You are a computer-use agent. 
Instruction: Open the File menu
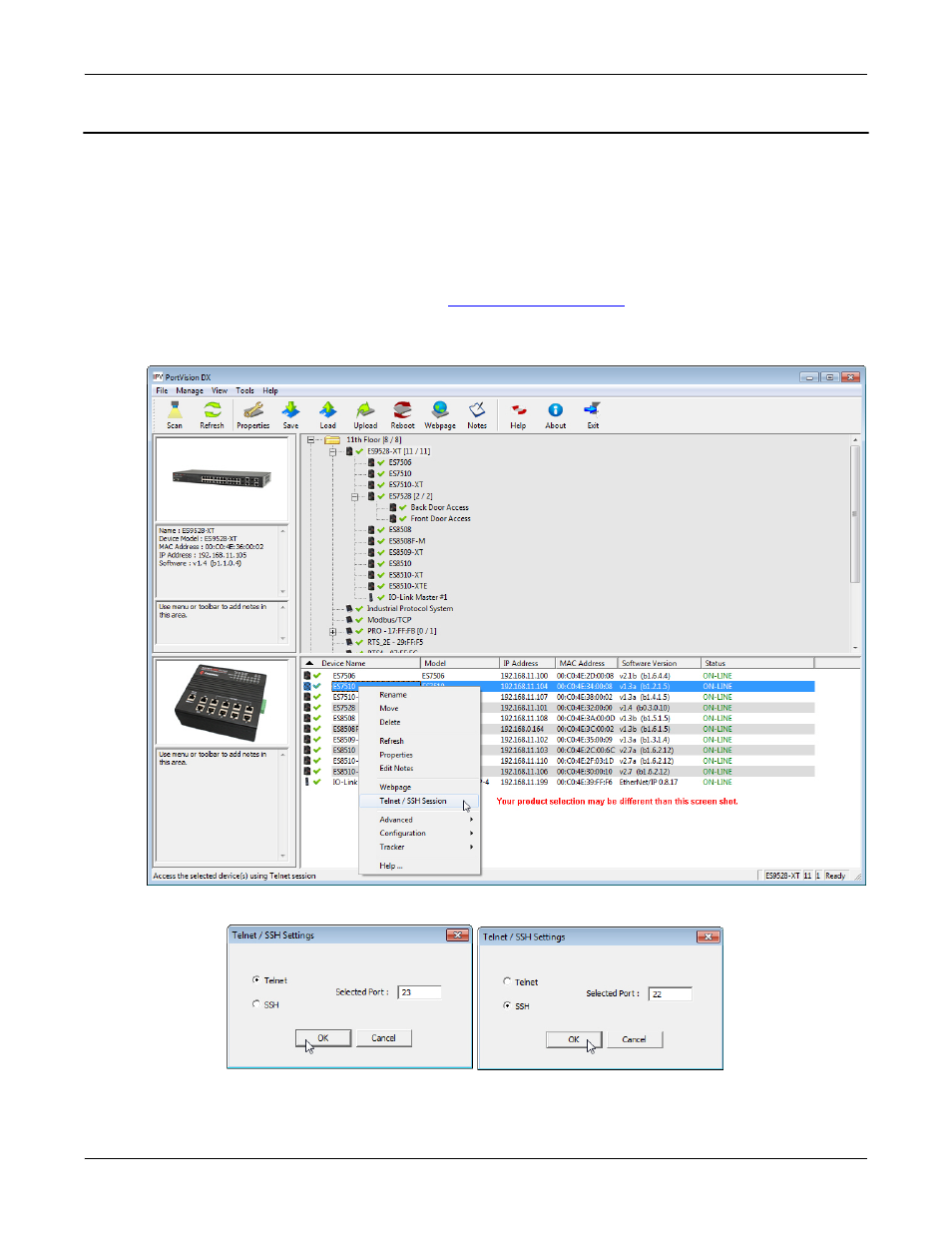[162, 390]
